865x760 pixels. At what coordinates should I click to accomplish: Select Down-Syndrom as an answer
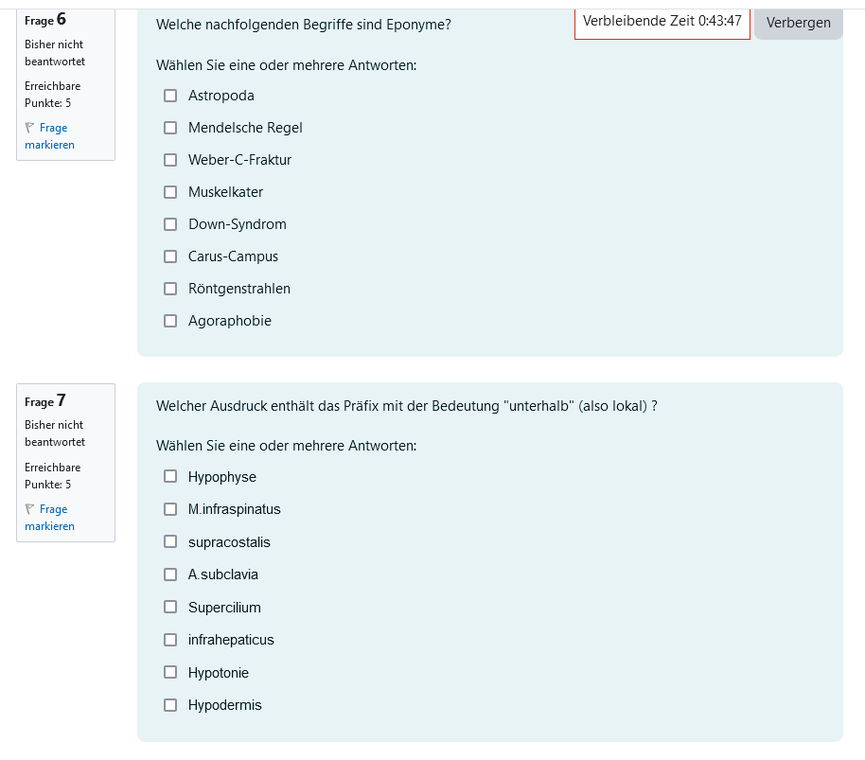170,224
